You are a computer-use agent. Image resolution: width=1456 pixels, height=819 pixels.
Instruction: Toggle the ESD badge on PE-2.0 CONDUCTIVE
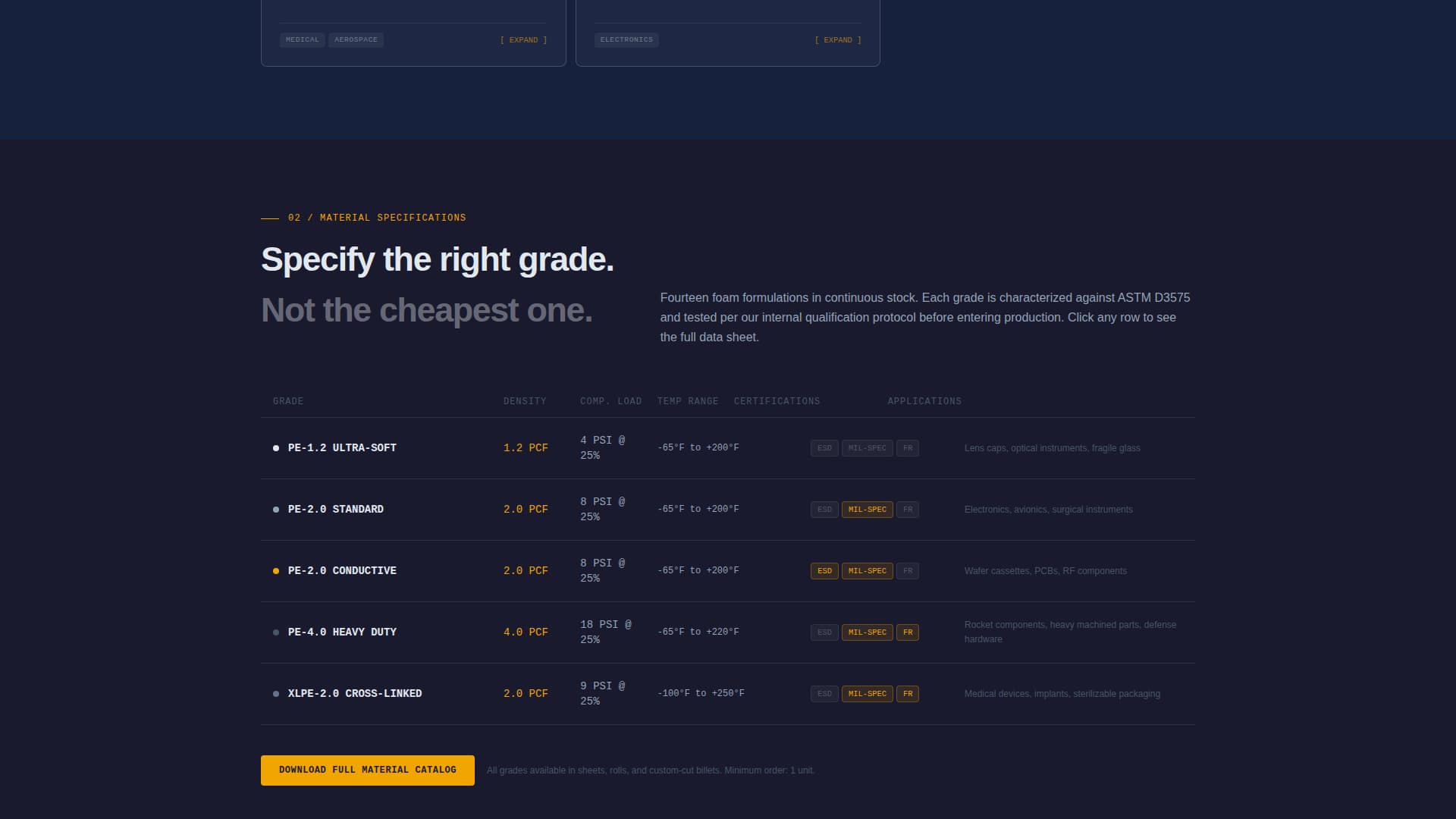point(824,570)
